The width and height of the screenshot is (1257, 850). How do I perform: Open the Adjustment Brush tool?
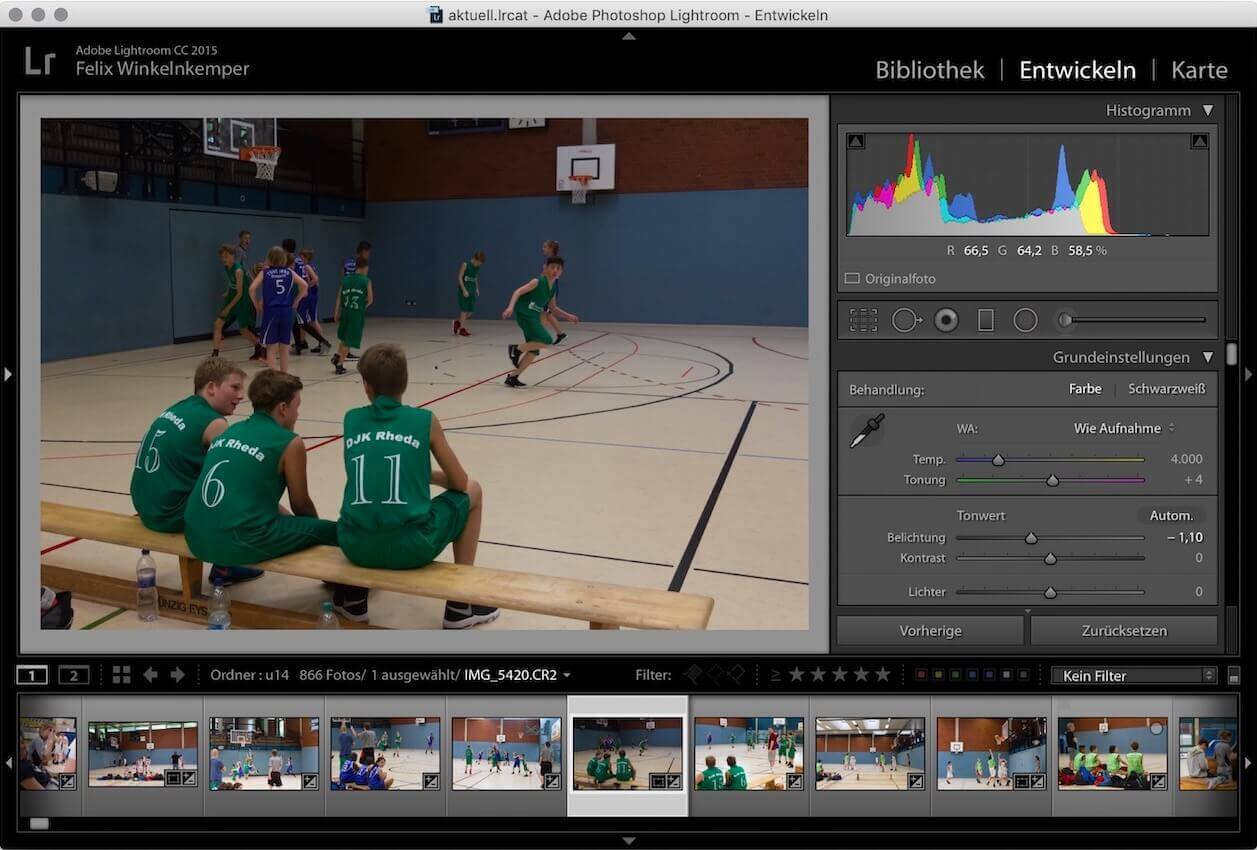(1065, 319)
